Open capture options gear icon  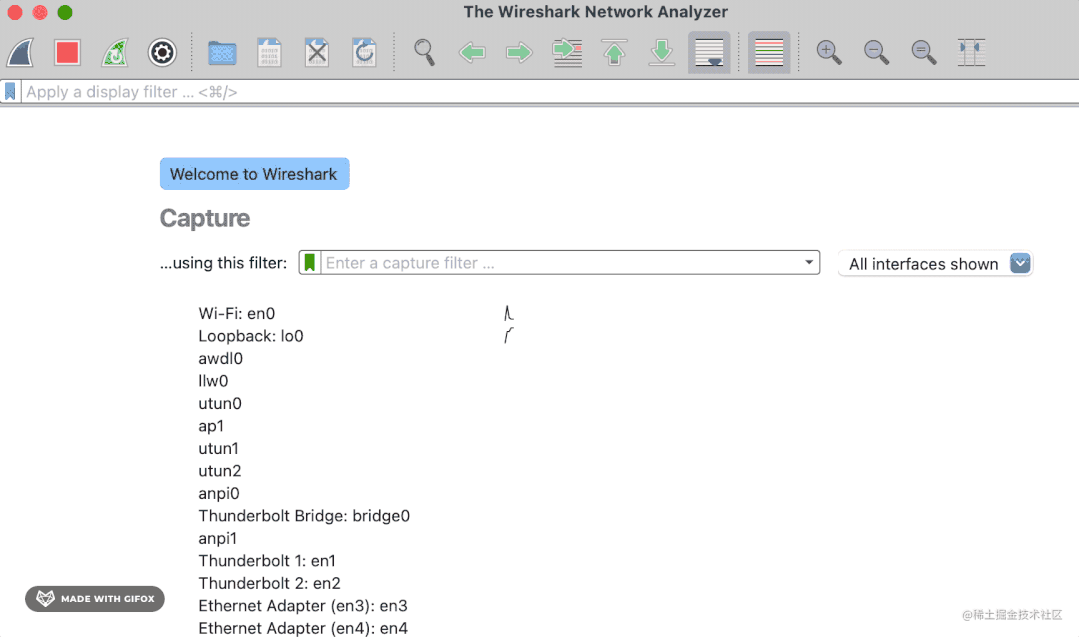click(162, 52)
